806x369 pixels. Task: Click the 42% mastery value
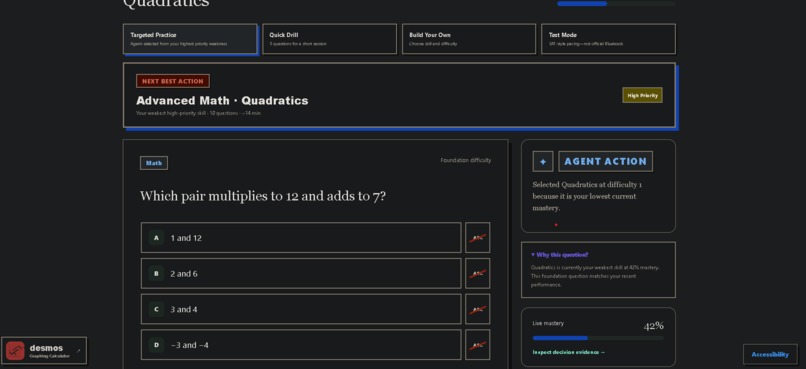point(653,326)
